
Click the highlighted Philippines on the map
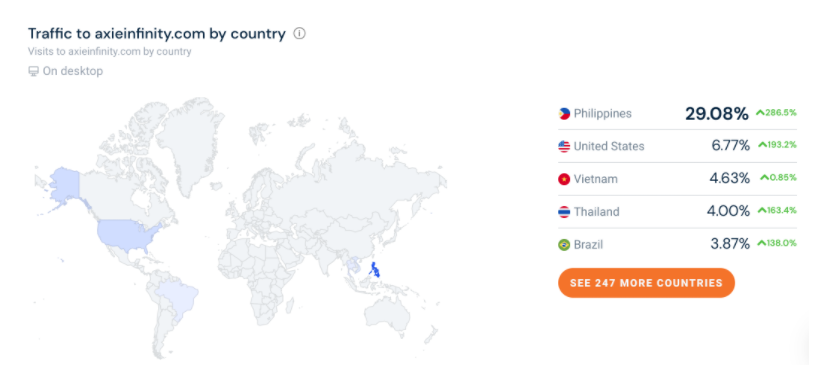click(x=377, y=271)
